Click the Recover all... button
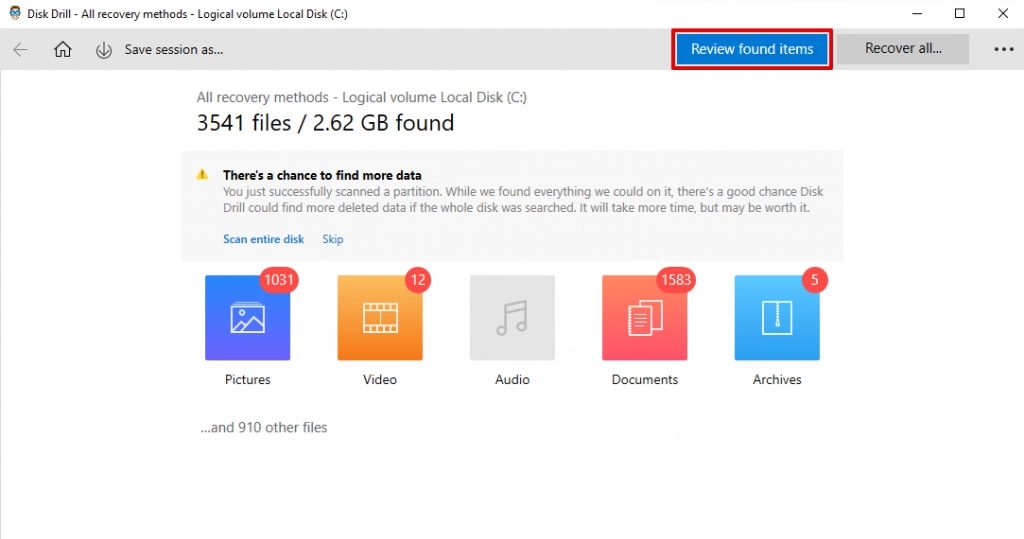Viewport: 1024px width, 539px height. tap(903, 48)
